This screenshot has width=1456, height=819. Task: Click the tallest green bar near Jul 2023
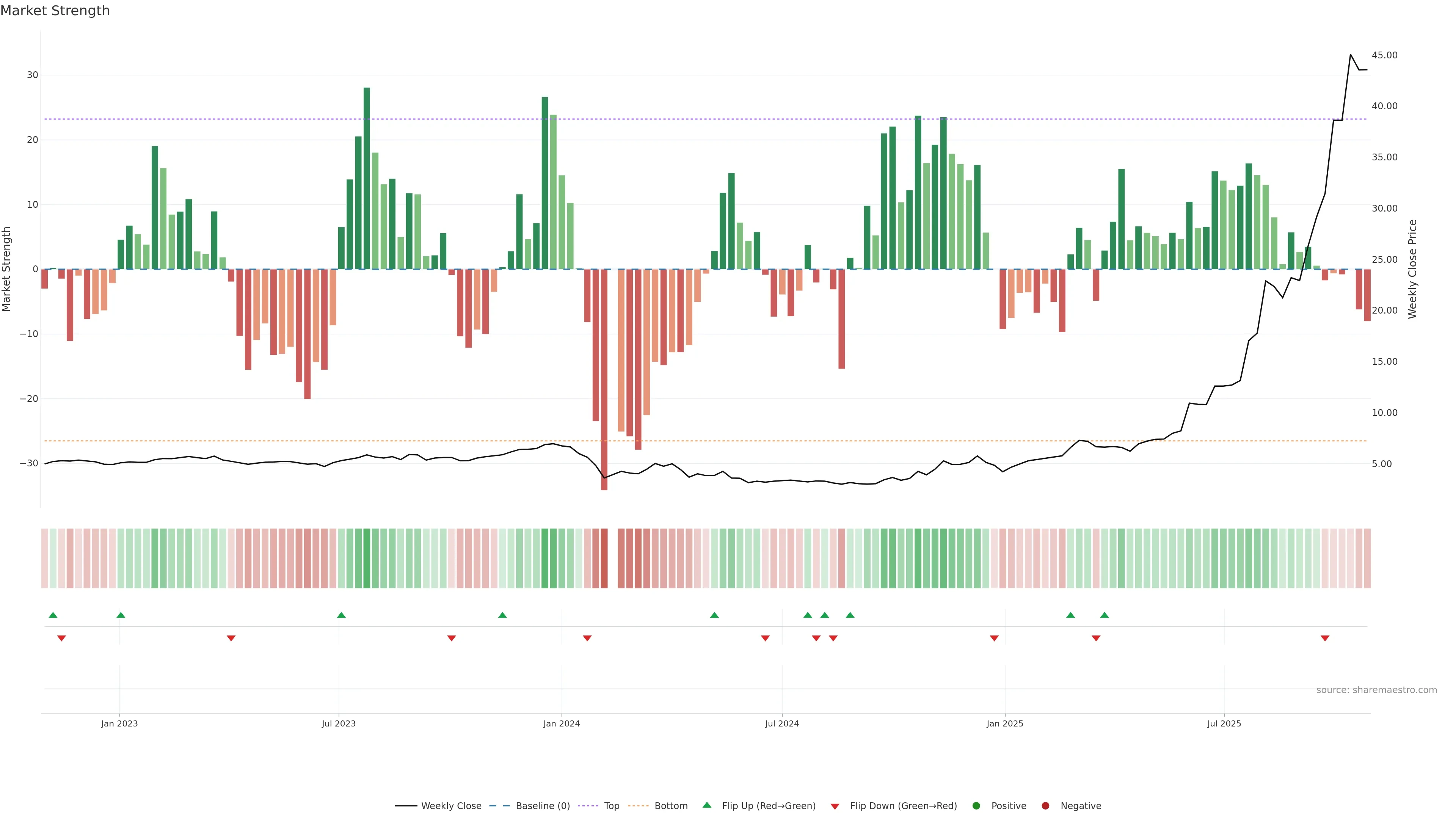click(367, 178)
